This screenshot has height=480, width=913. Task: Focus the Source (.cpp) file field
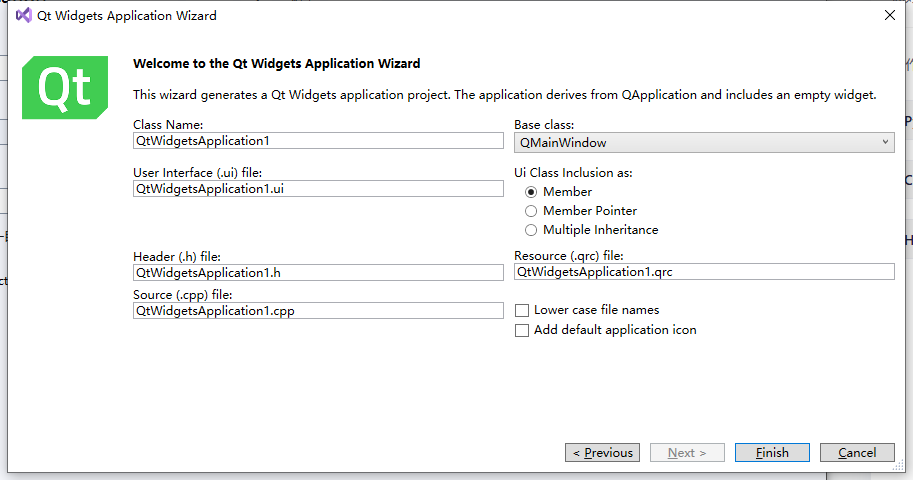[x=318, y=310]
